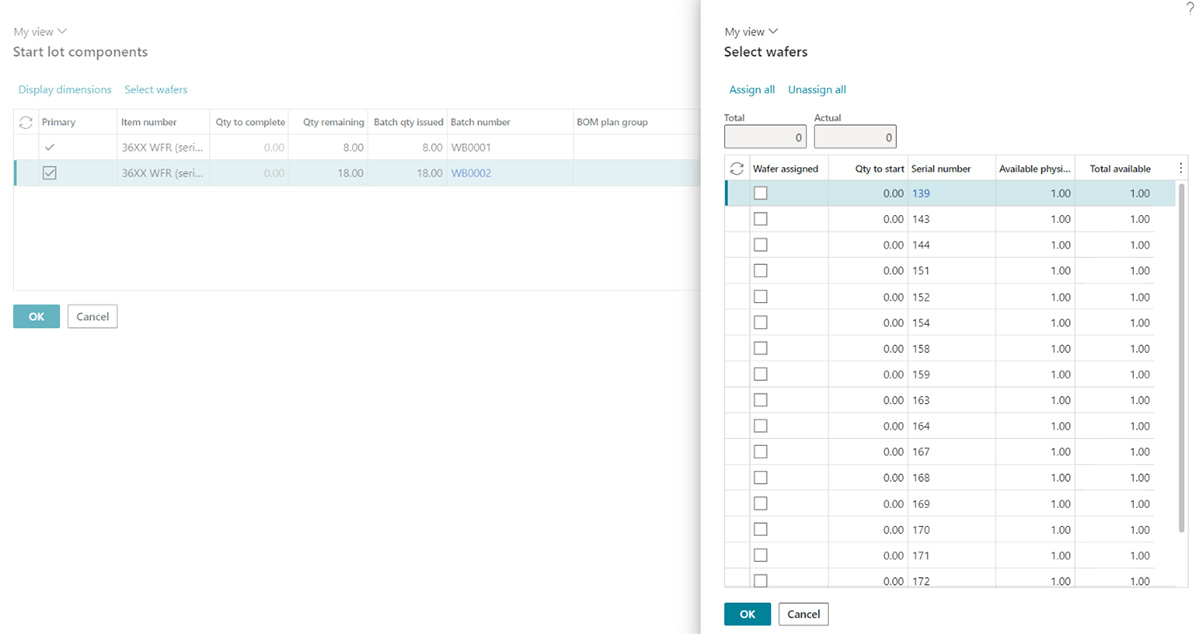Open batch number link WB0002

[471, 173]
